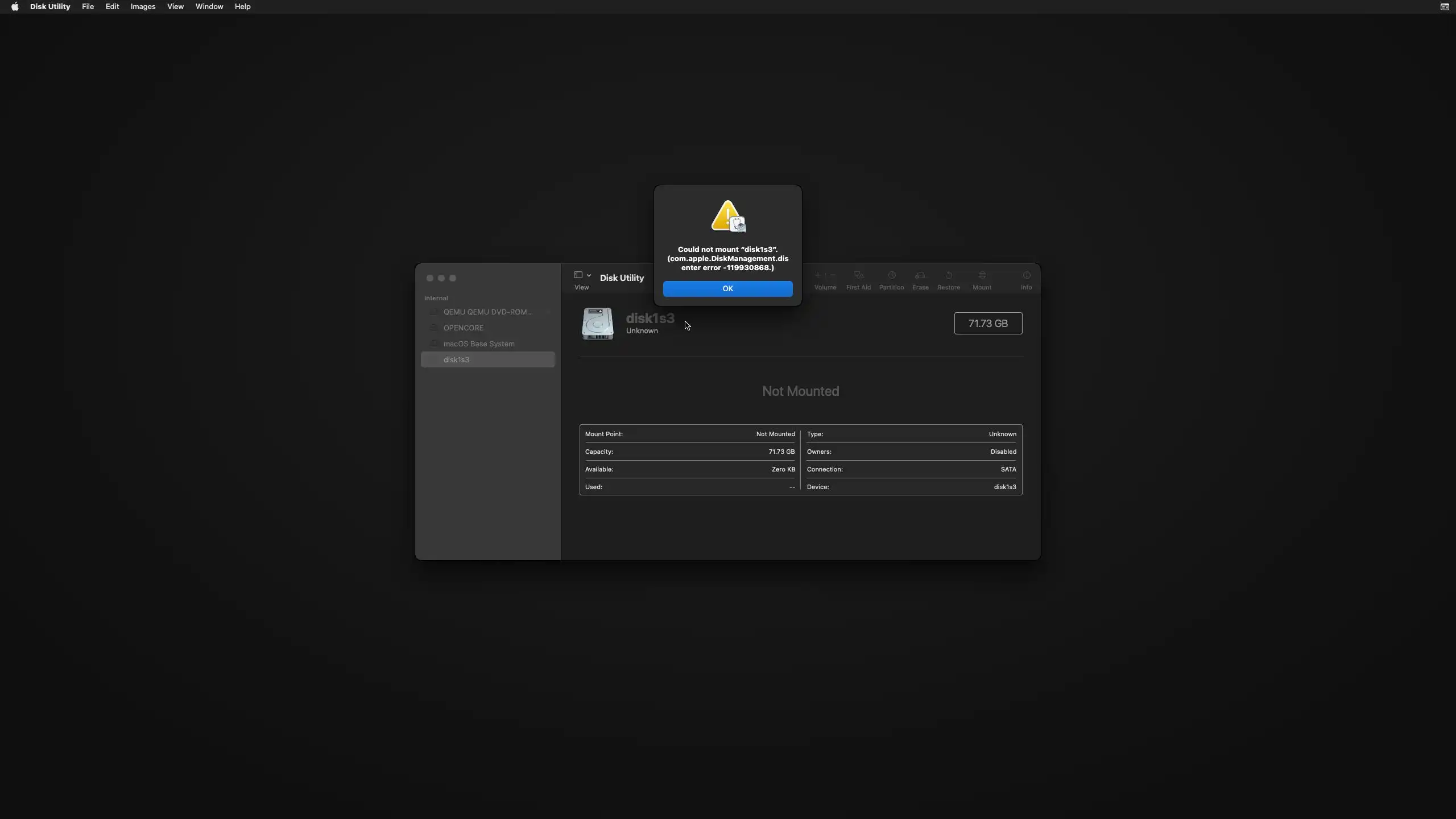Click the Mount toolbar icon
The height and width of the screenshot is (819, 1456).
982,276
